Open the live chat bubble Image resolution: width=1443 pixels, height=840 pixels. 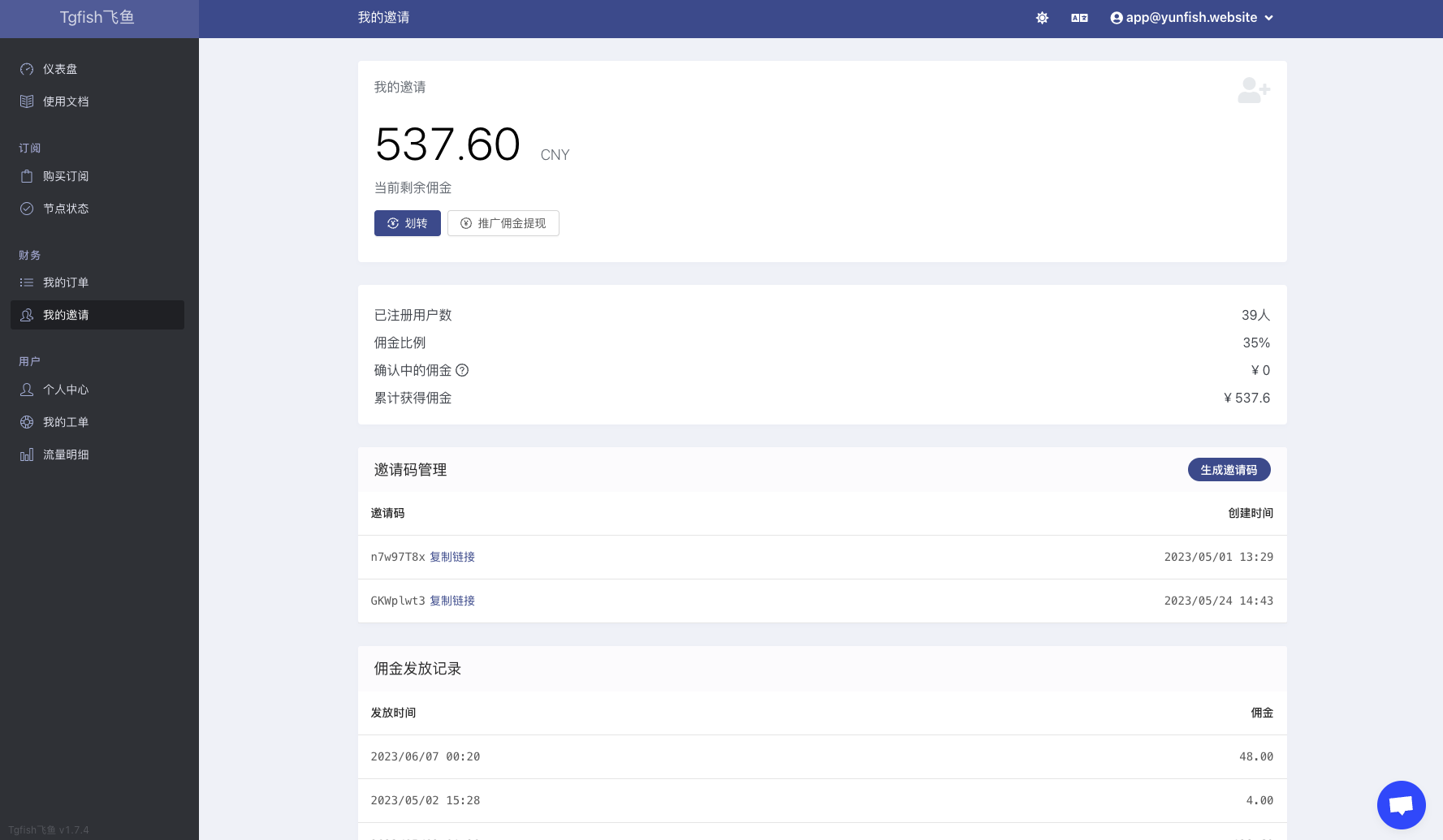coord(1401,804)
